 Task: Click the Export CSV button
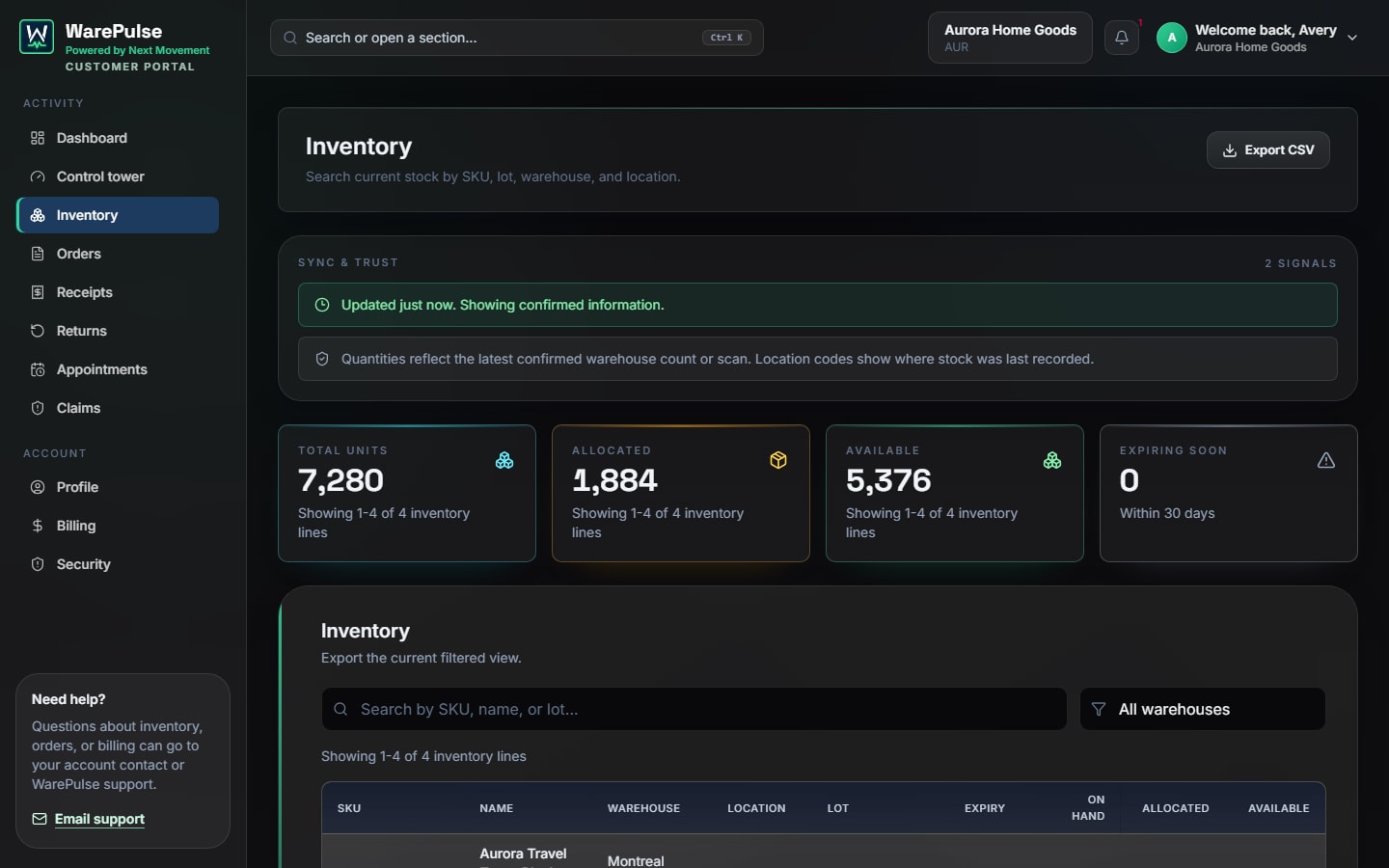(x=1267, y=149)
